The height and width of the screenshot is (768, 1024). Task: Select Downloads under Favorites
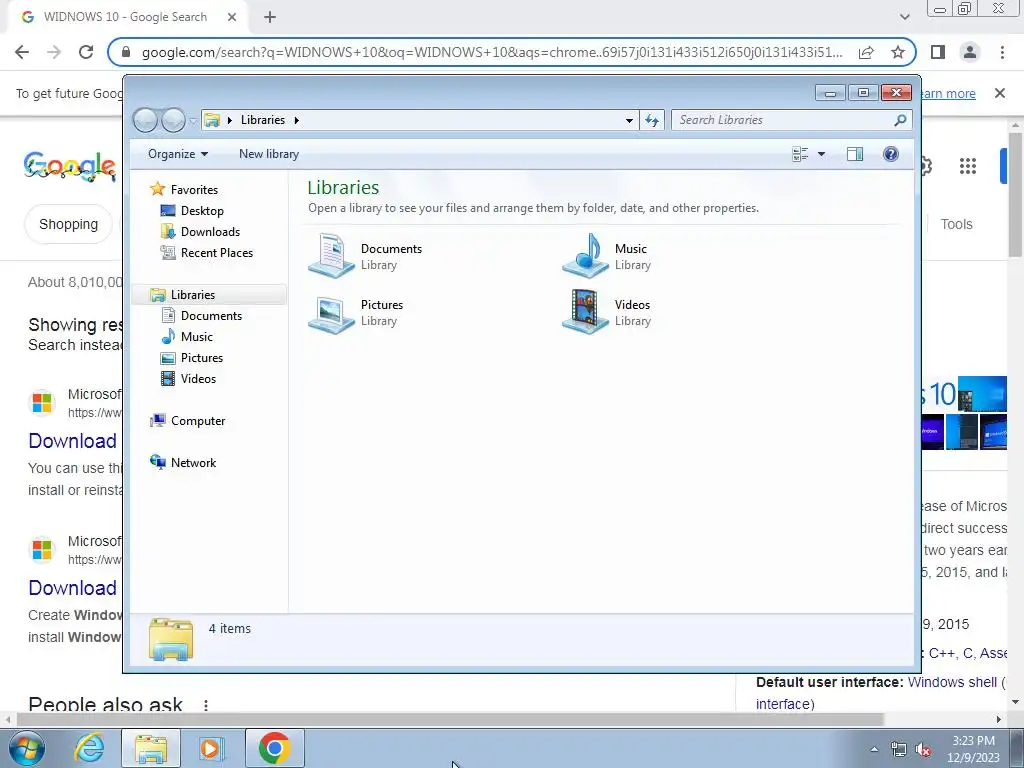click(210, 232)
